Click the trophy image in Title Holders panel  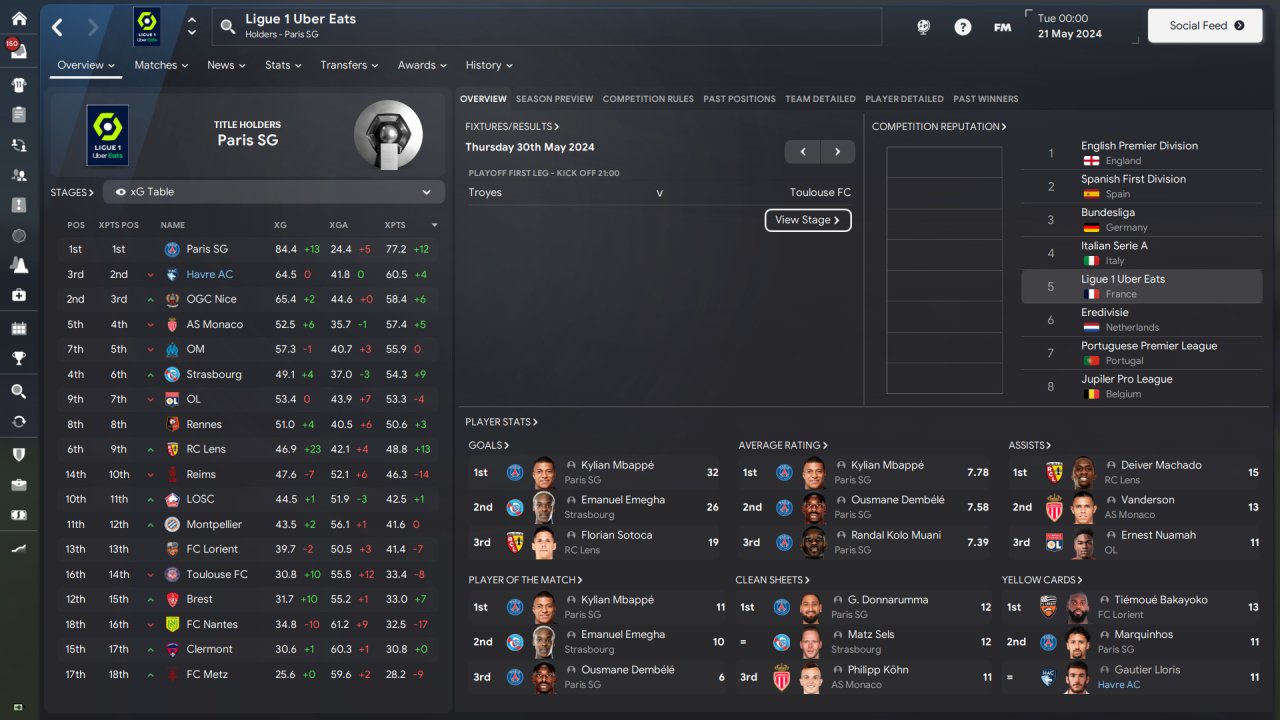coord(388,135)
